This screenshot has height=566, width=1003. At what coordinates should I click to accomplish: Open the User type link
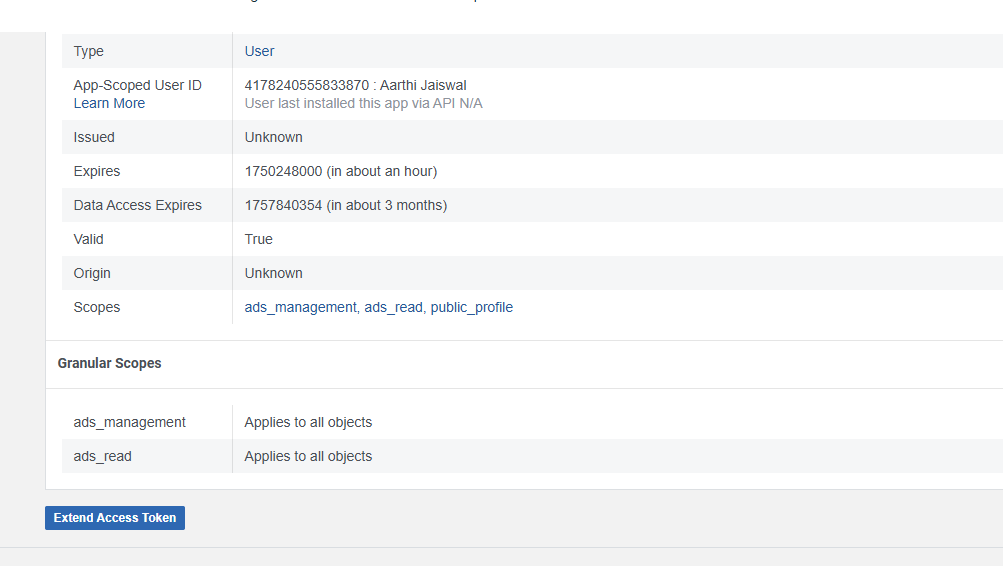[259, 51]
